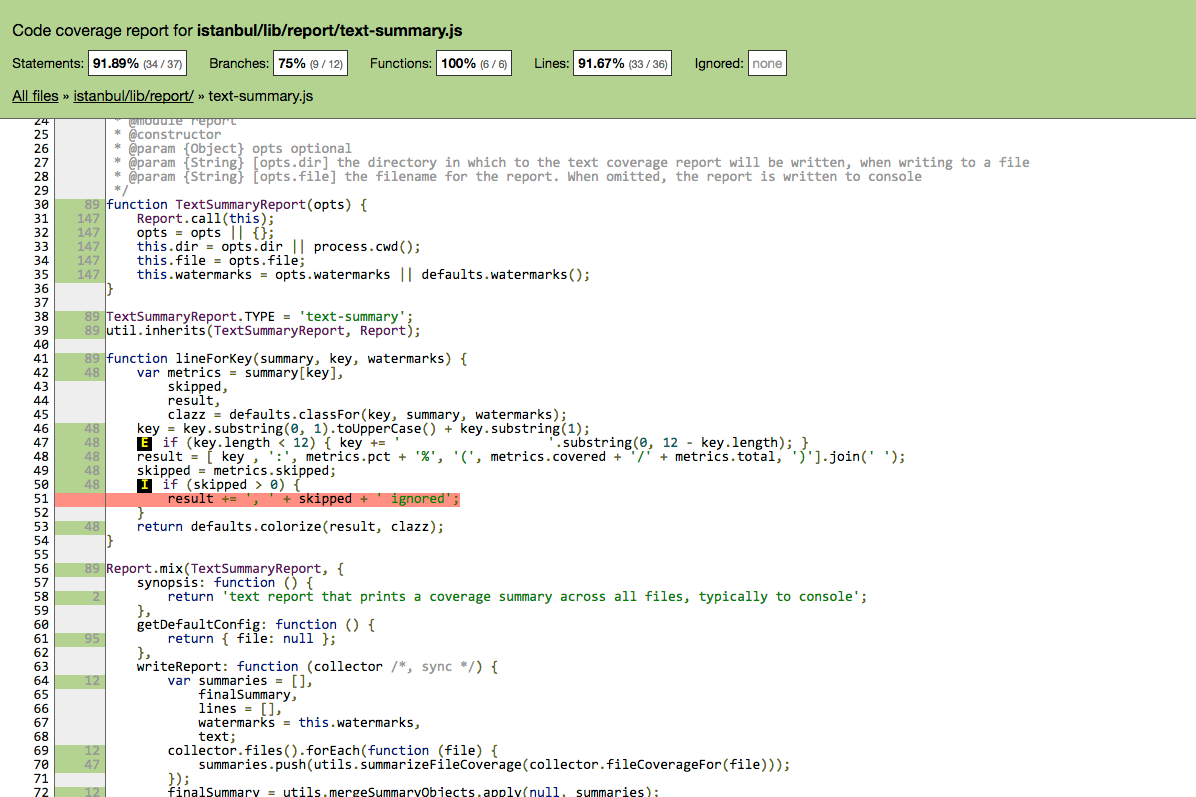Click the 'this.watermarks = opts.watermarks' line
Screen dimensions: 1196x797
click(363, 275)
